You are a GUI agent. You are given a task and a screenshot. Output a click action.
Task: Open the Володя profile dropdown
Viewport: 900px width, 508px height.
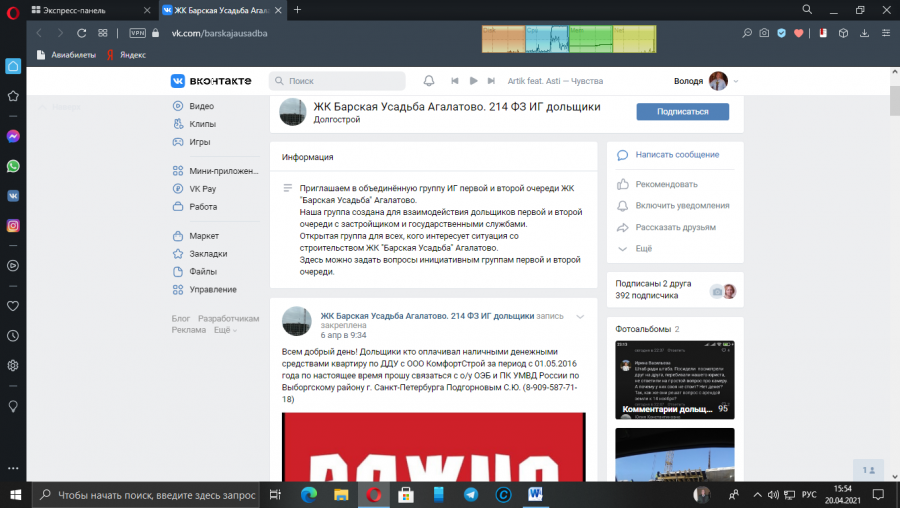pyautogui.click(x=706, y=81)
